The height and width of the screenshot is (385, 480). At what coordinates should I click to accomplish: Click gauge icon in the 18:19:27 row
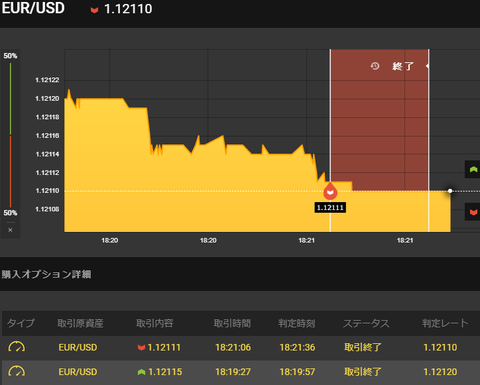16,371
